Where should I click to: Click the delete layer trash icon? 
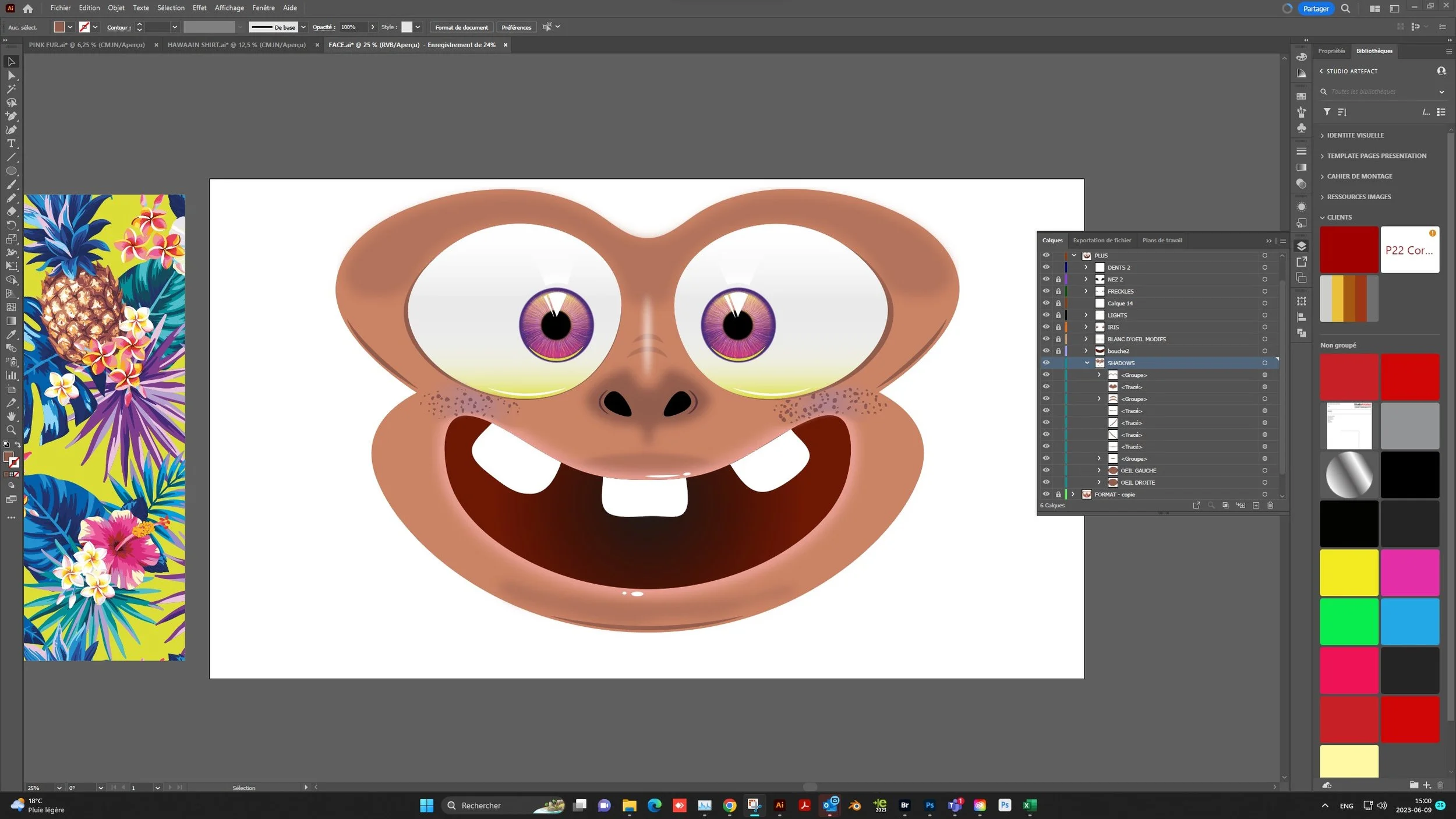click(x=1270, y=505)
